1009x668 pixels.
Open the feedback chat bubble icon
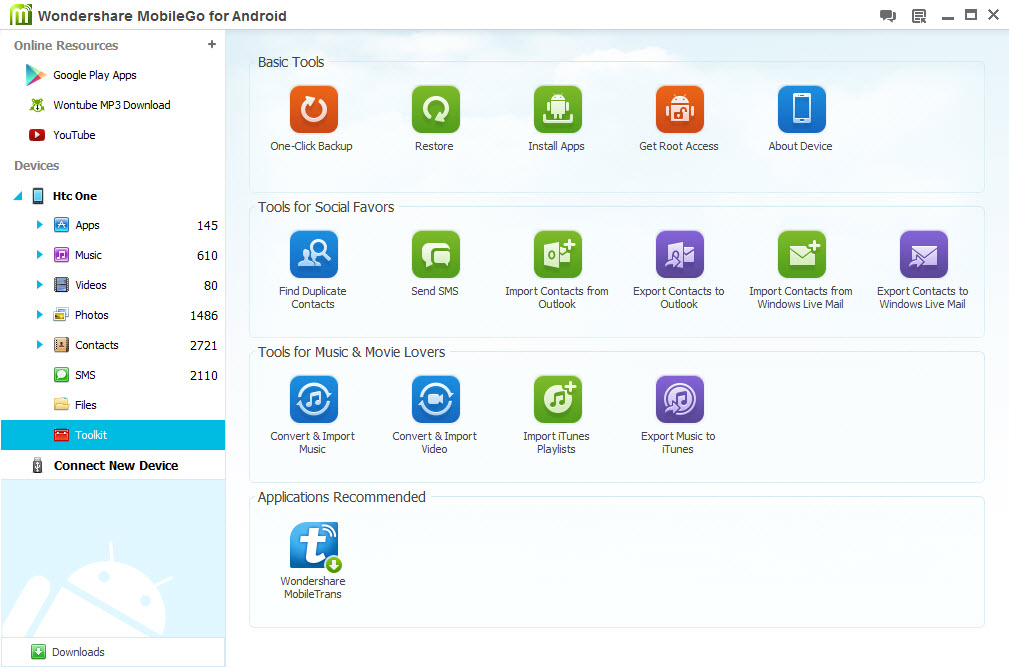888,16
